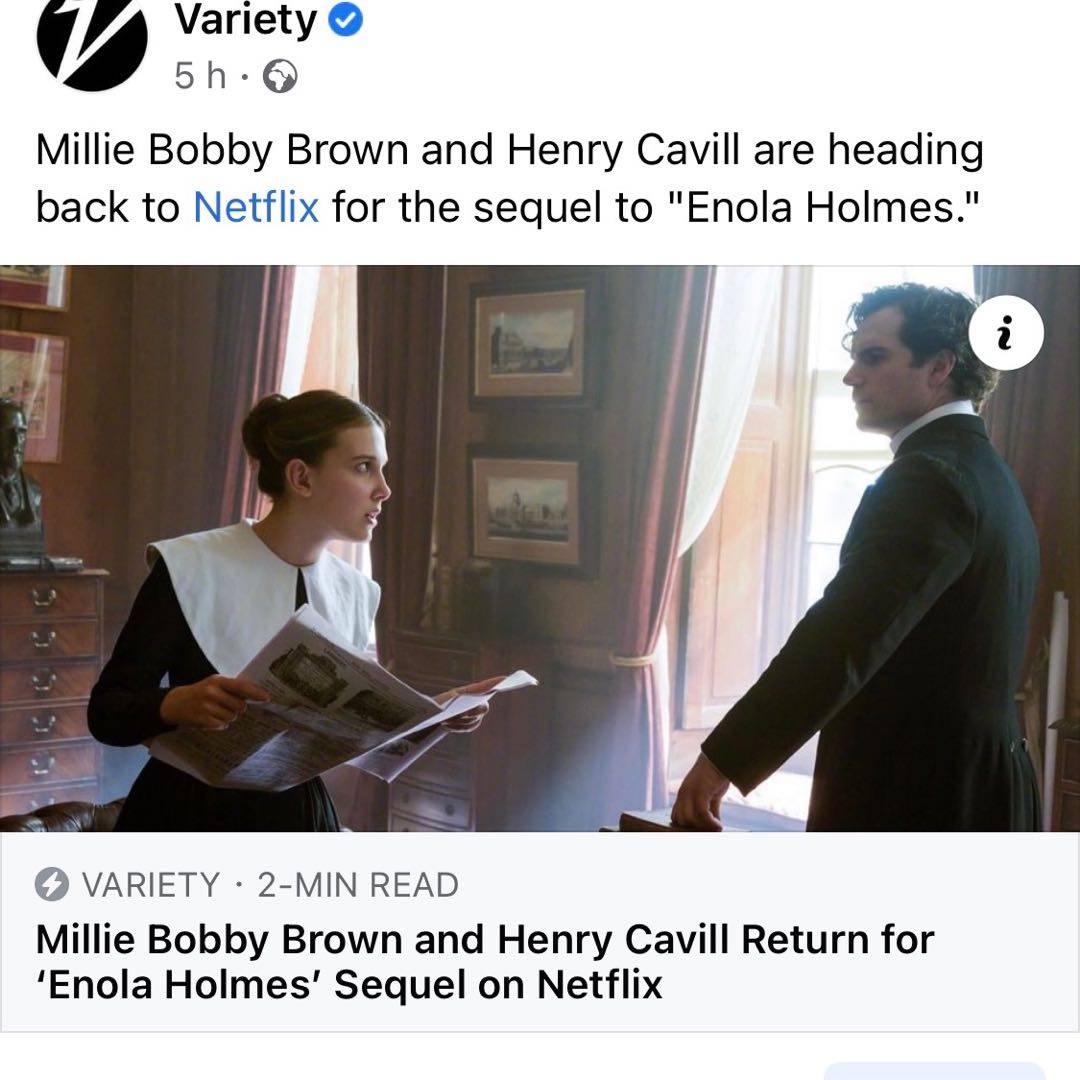1080x1080 pixels.
Task: Click the framed pictures on the wall in the photo
Action: (530, 427)
